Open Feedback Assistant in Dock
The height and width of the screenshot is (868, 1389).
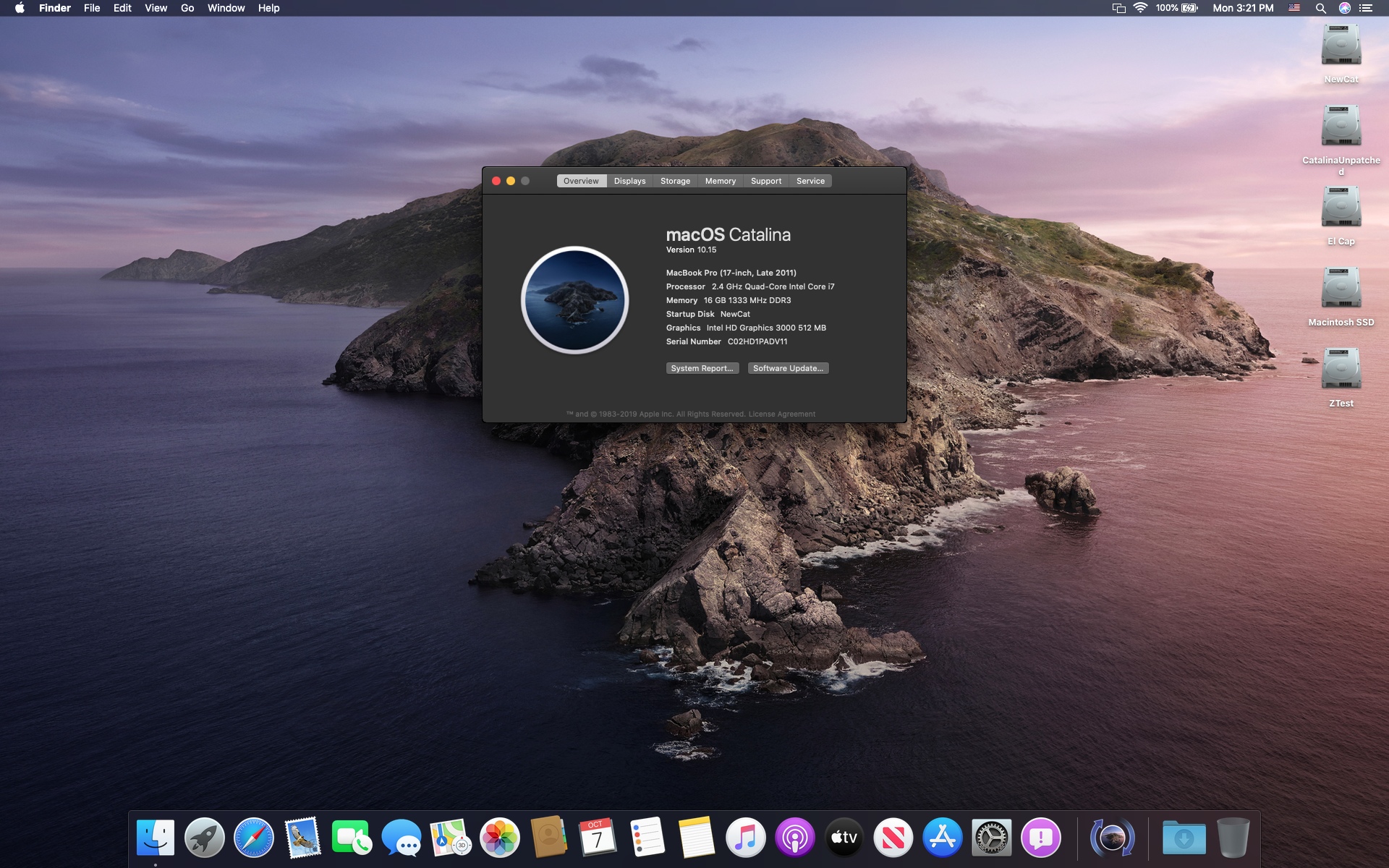tap(1041, 838)
